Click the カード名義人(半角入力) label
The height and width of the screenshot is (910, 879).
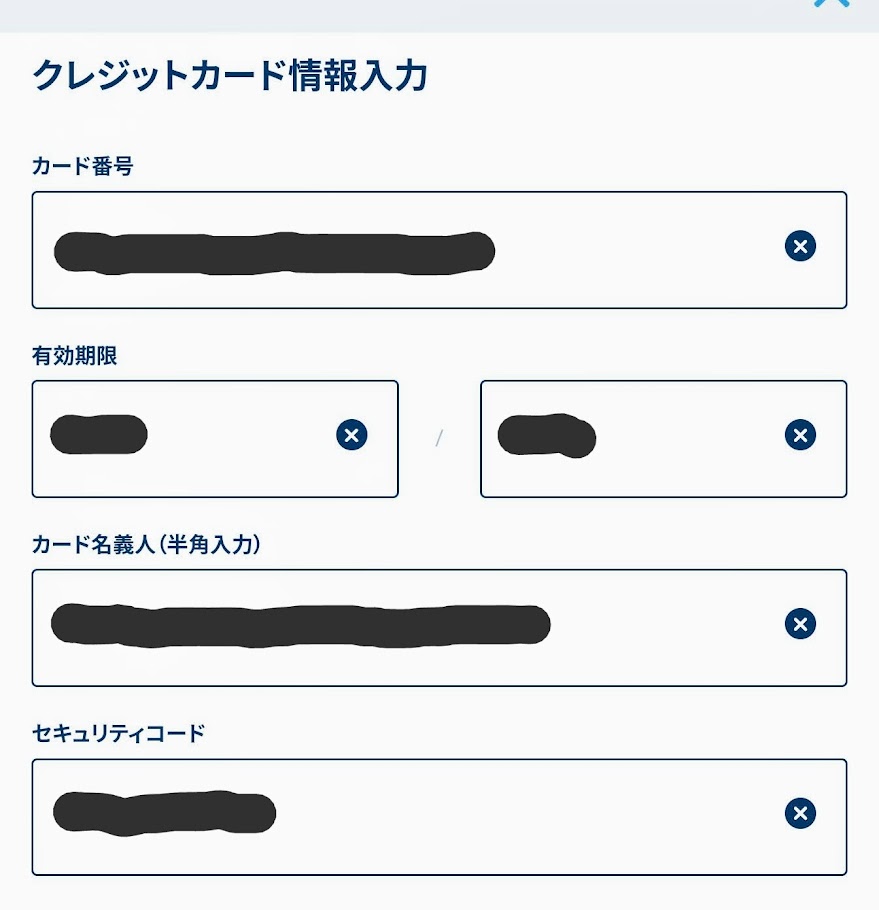click(146, 545)
